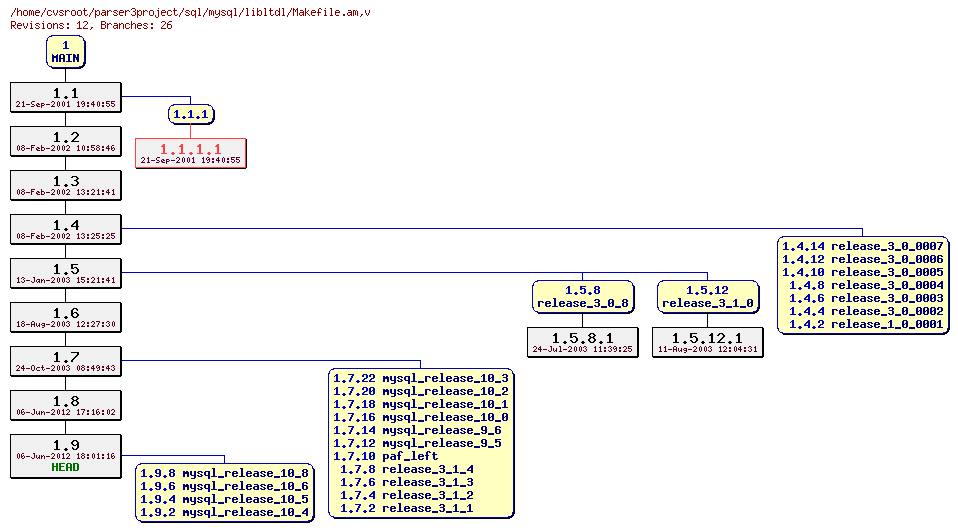Click 1.4.4 release_3_0_0002 entry

click(x=866, y=311)
